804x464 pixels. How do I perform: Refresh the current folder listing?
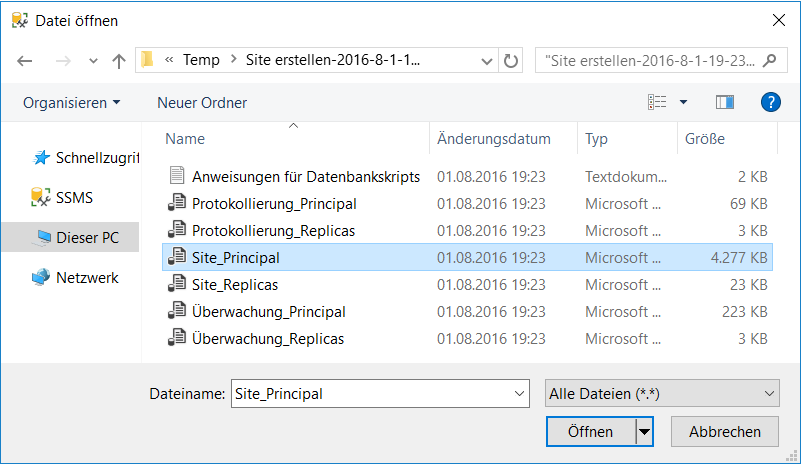(x=511, y=60)
